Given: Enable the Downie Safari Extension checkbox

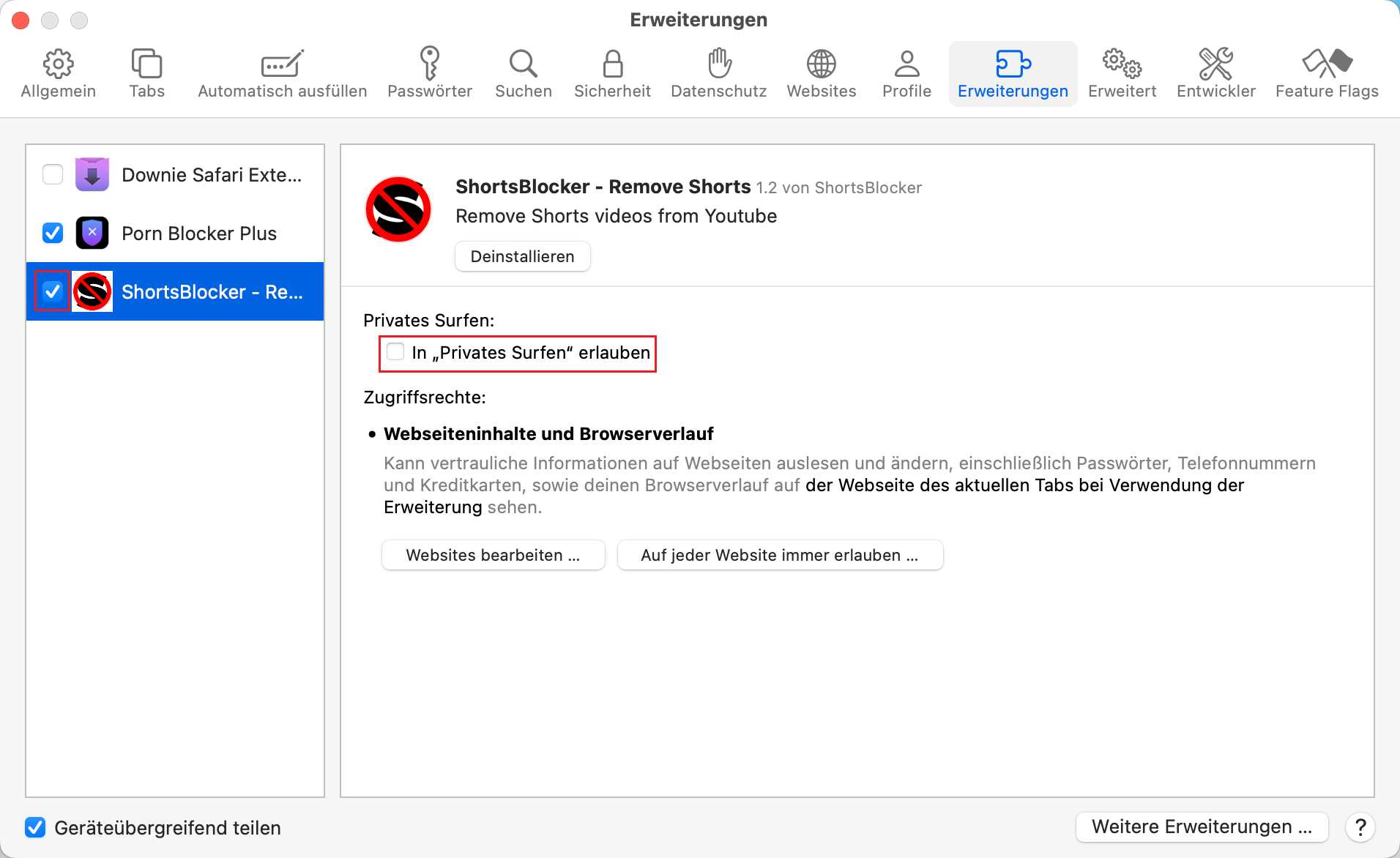Looking at the screenshot, I should [53, 175].
